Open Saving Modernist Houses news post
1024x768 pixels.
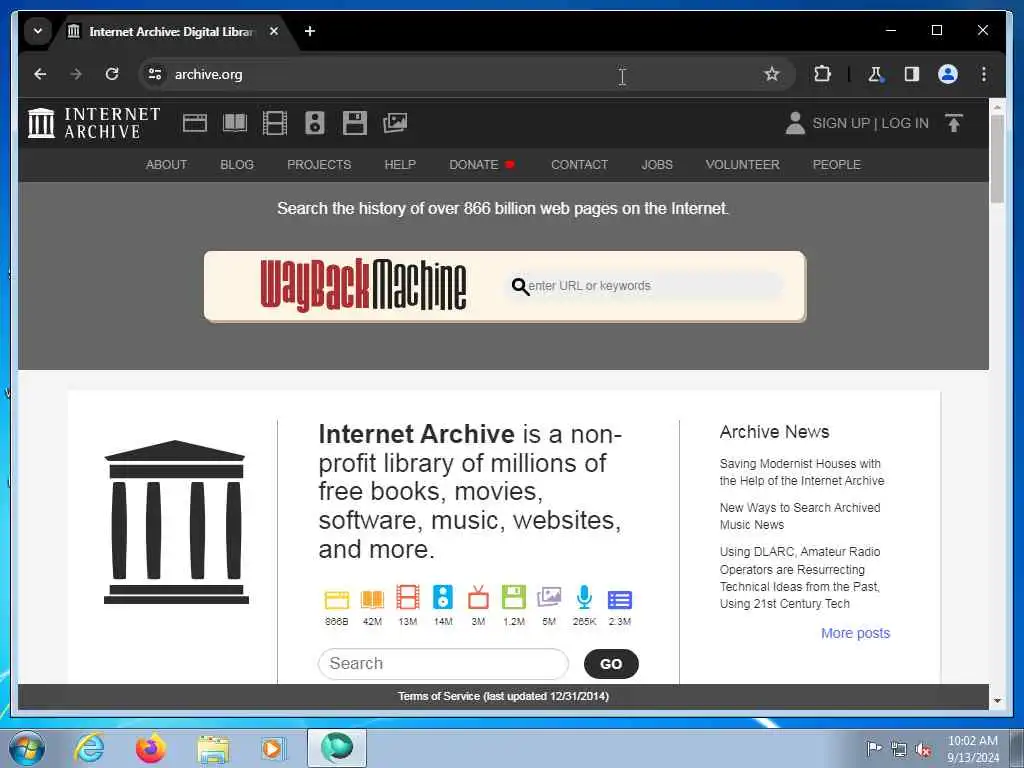click(x=802, y=472)
